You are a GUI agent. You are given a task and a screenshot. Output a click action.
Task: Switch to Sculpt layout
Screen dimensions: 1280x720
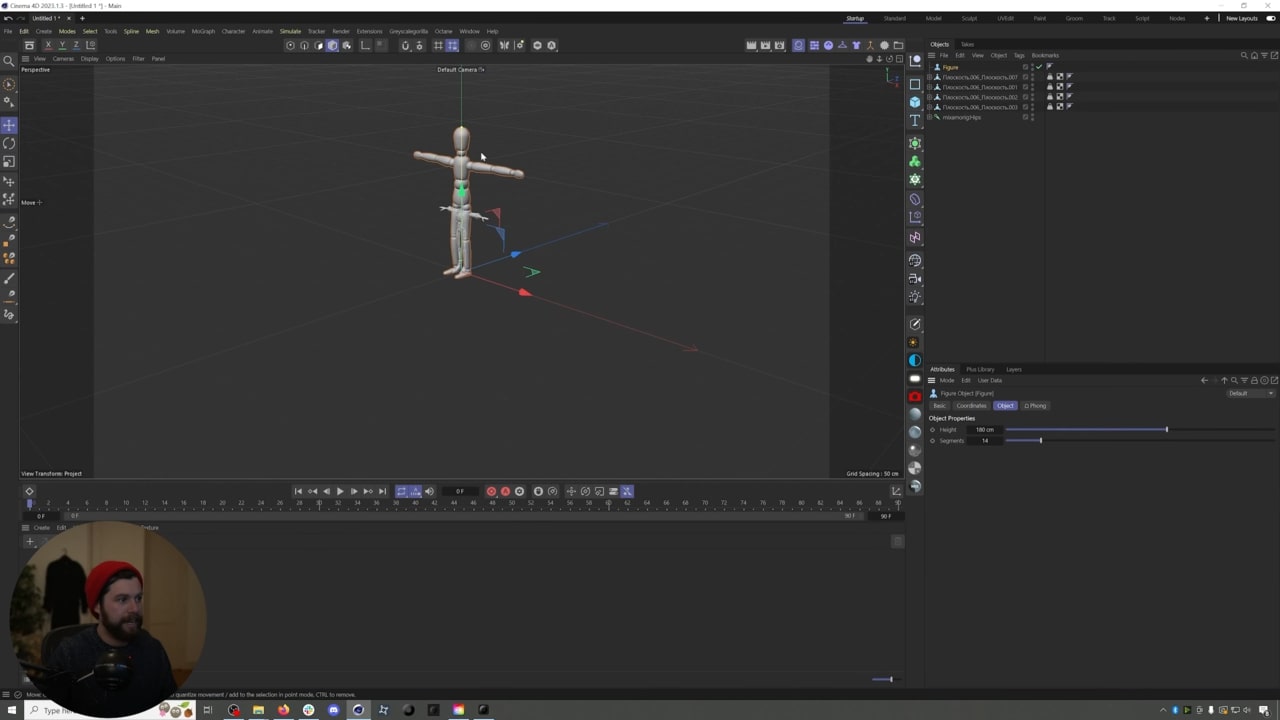(x=969, y=18)
